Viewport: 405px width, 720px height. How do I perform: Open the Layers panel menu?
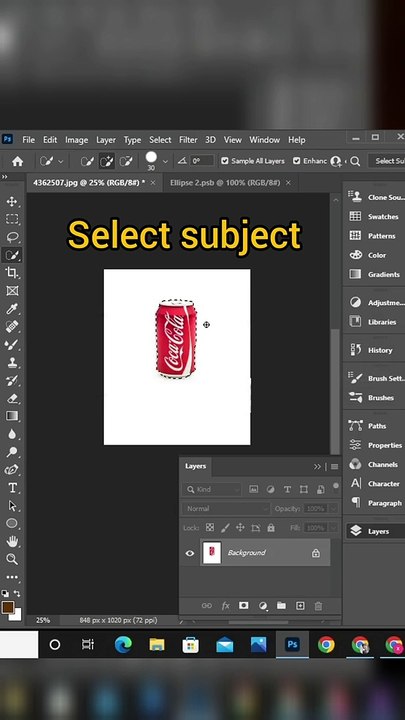pos(334,467)
